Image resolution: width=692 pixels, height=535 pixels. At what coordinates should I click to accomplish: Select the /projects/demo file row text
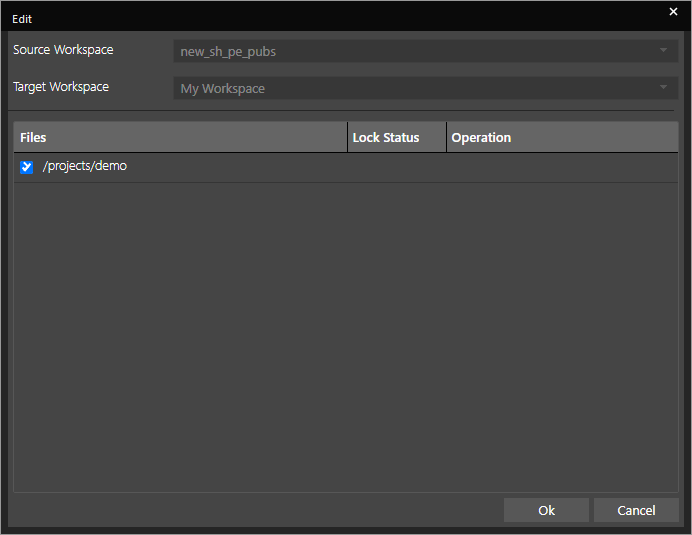coord(85,167)
